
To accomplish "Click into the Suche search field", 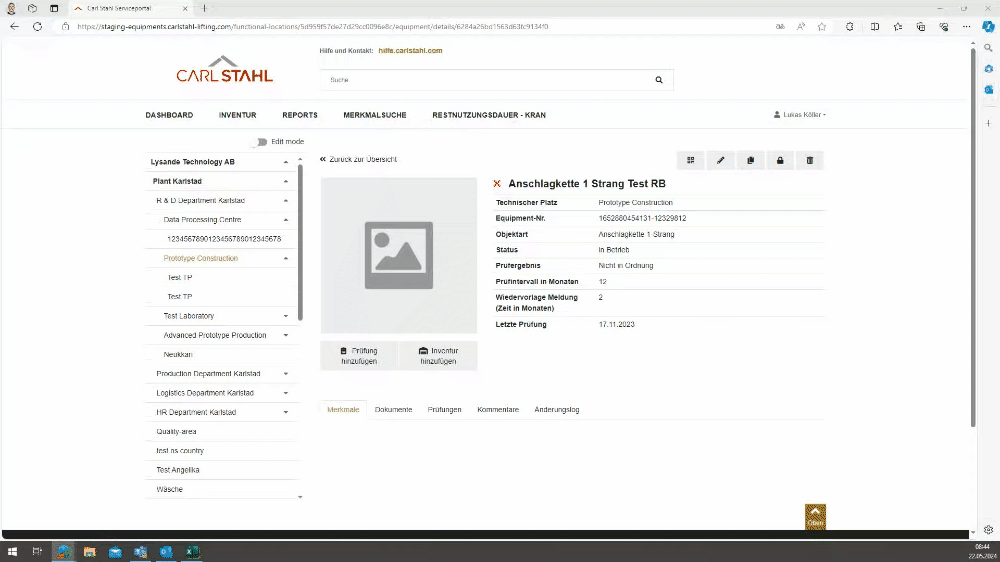I will pos(485,80).
